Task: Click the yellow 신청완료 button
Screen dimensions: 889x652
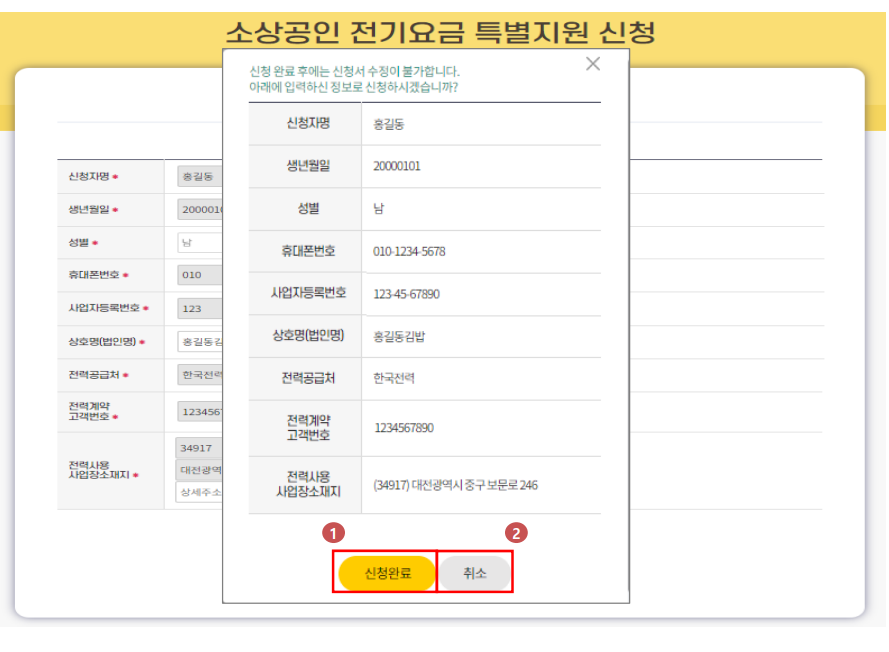Action: (x=386, y=571)
